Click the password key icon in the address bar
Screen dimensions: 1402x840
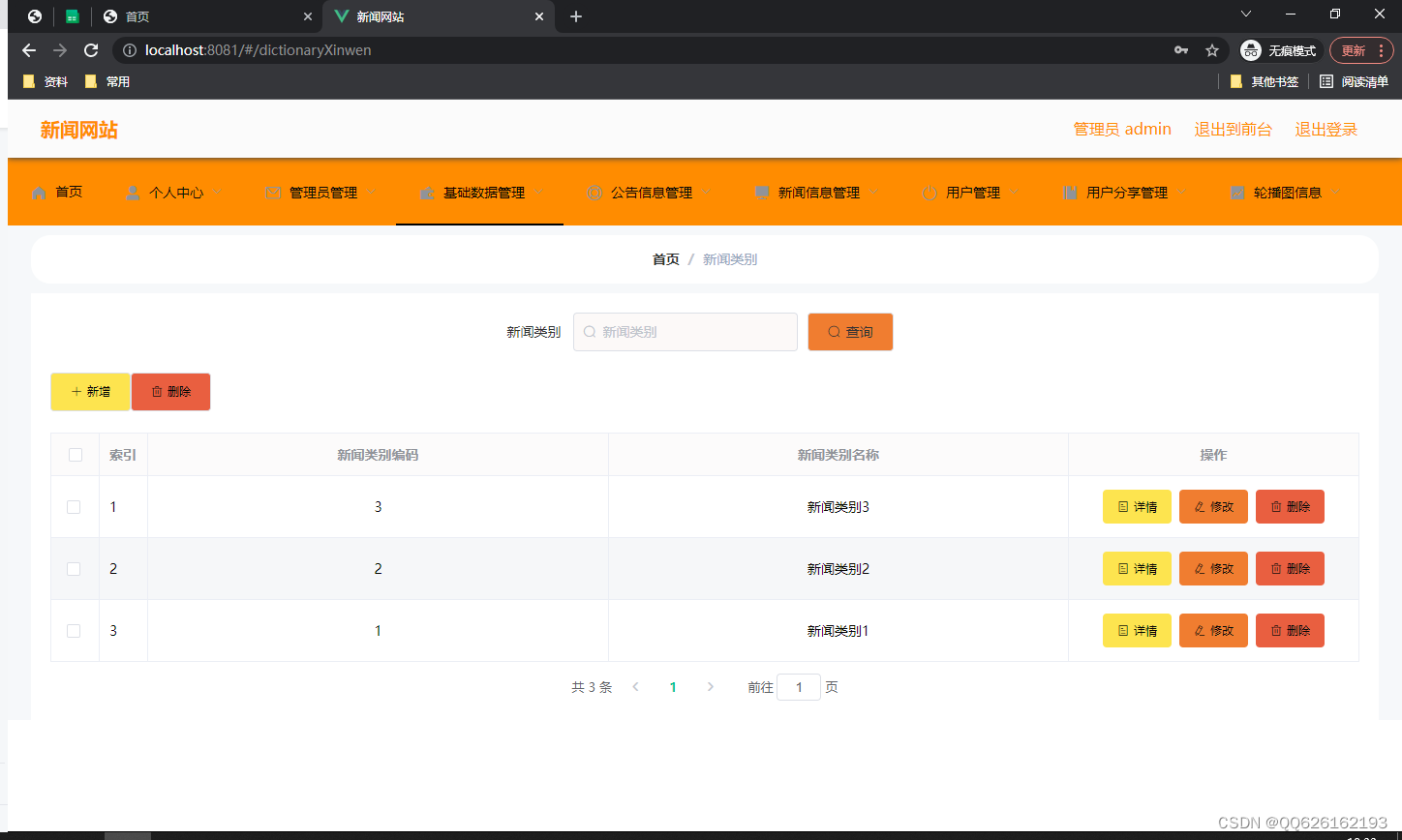(x=1181, y=50)
